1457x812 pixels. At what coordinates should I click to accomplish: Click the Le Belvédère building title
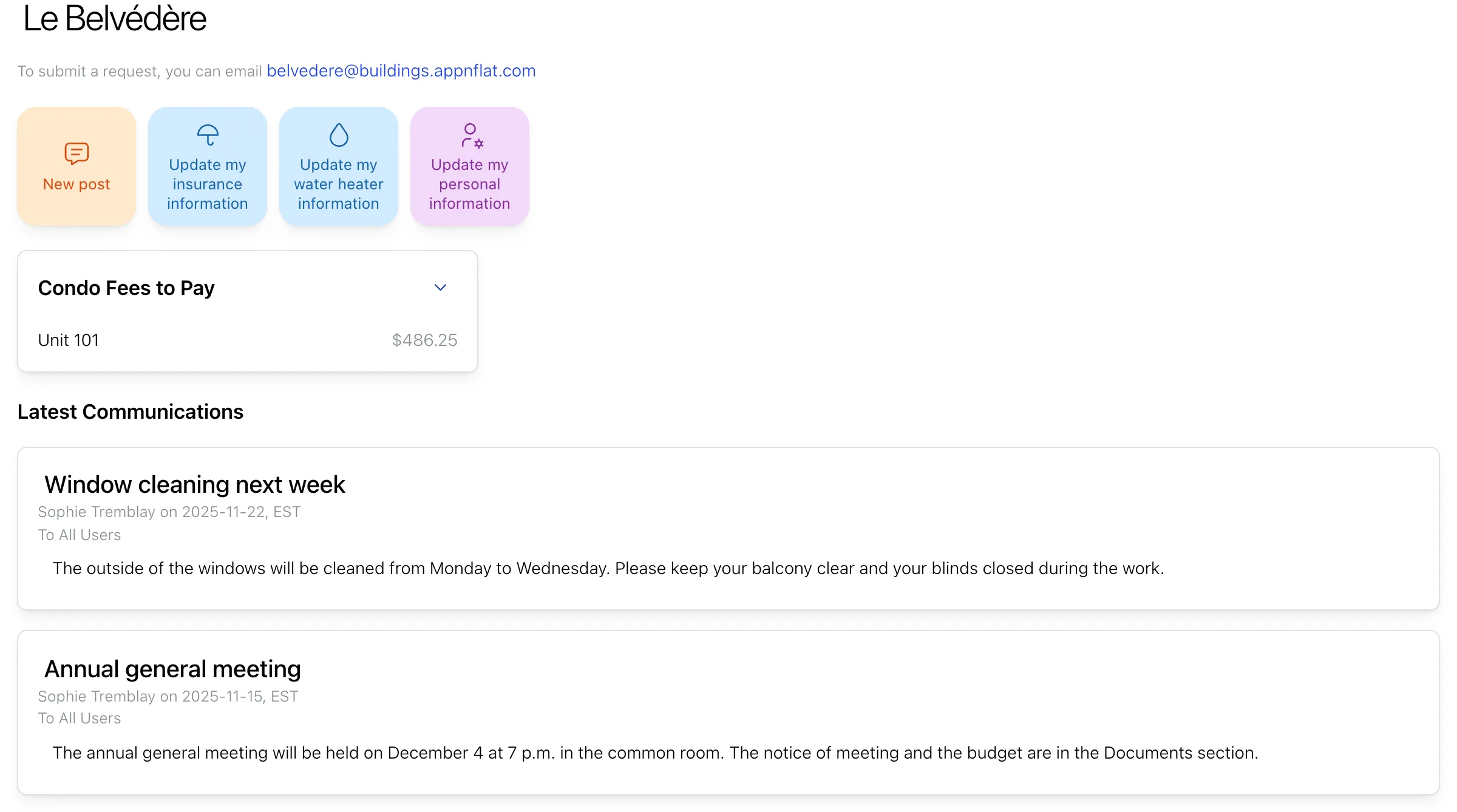[115, 18]
